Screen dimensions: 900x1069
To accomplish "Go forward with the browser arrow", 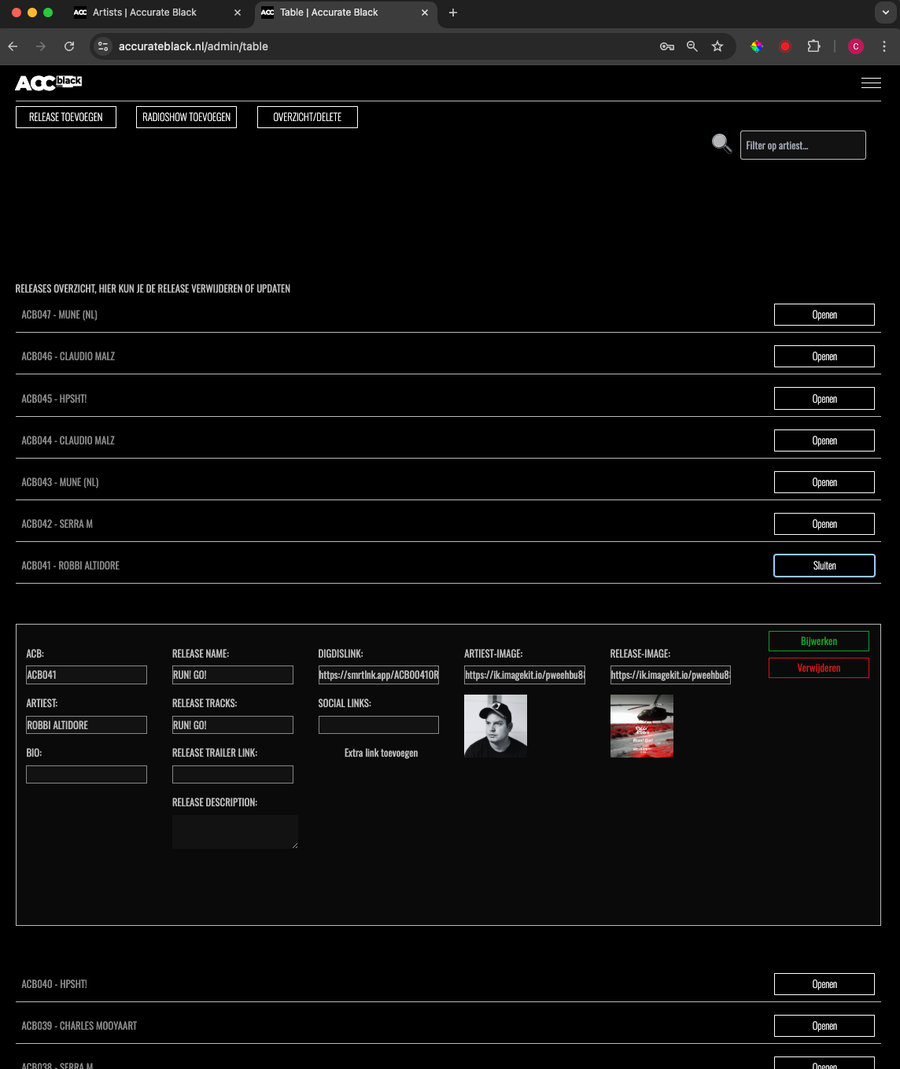I will [x=41, y=46].
